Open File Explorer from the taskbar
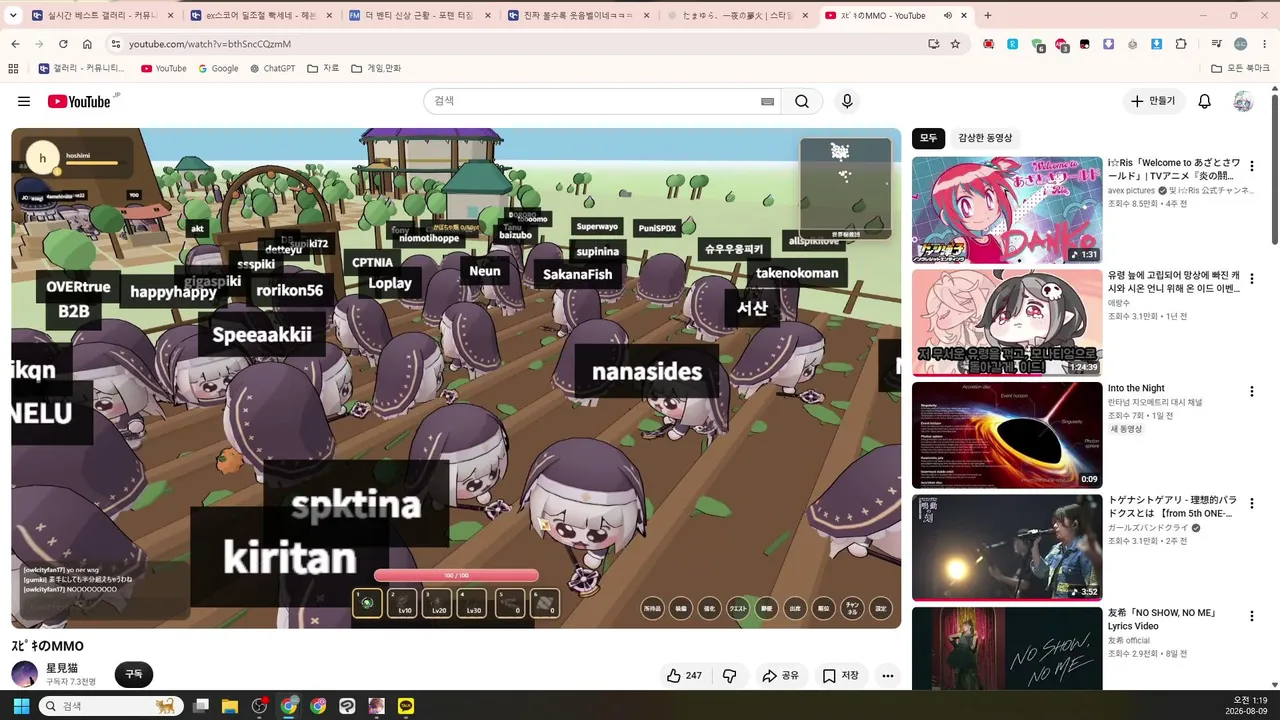The width and height of the screenshot is (1280, 720). pos(230,706)
